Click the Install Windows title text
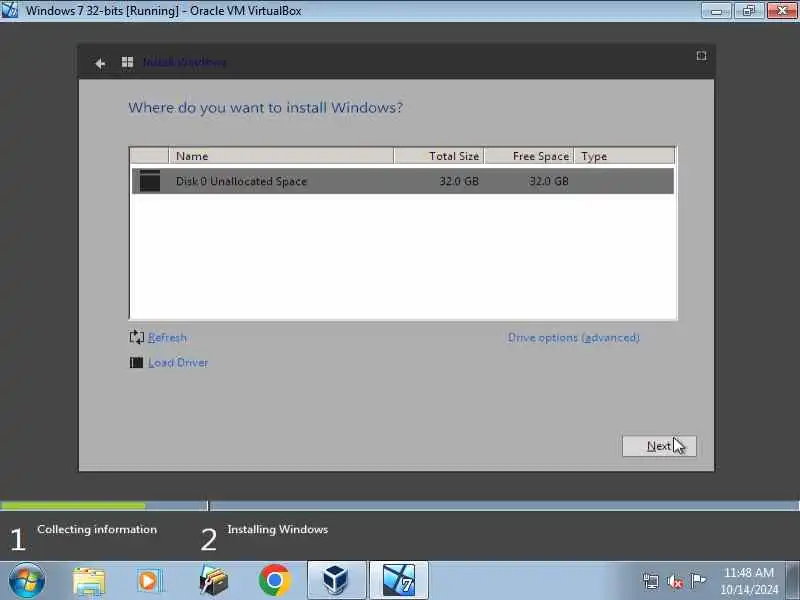Image resolution: width=800 pixels, height=600 pixels. click(184, 62)
